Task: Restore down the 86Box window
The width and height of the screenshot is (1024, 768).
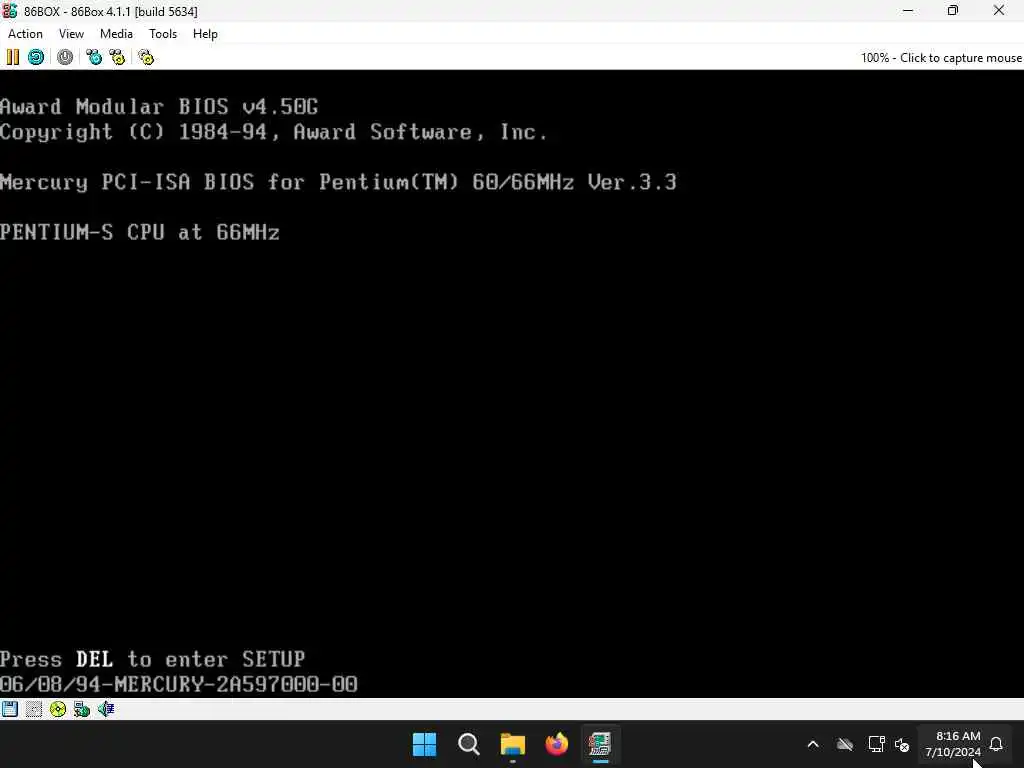Action: point(953,10)
